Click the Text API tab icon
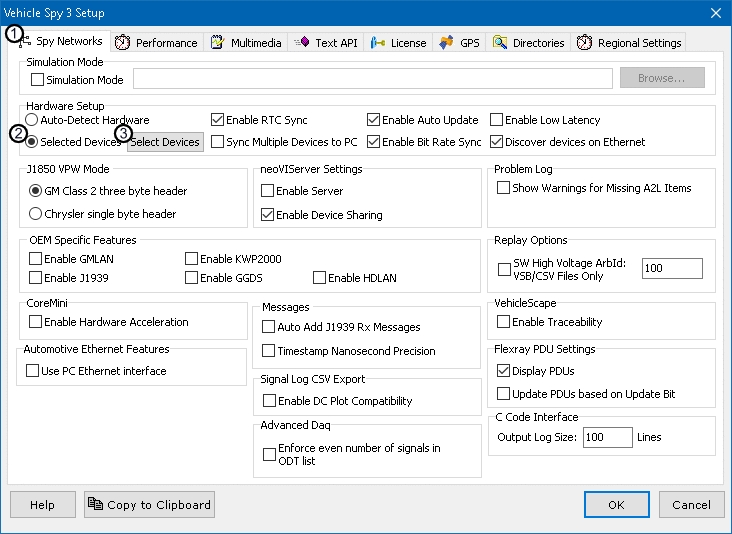The height and width of the screenshot is (534, 732). [301, 43]
